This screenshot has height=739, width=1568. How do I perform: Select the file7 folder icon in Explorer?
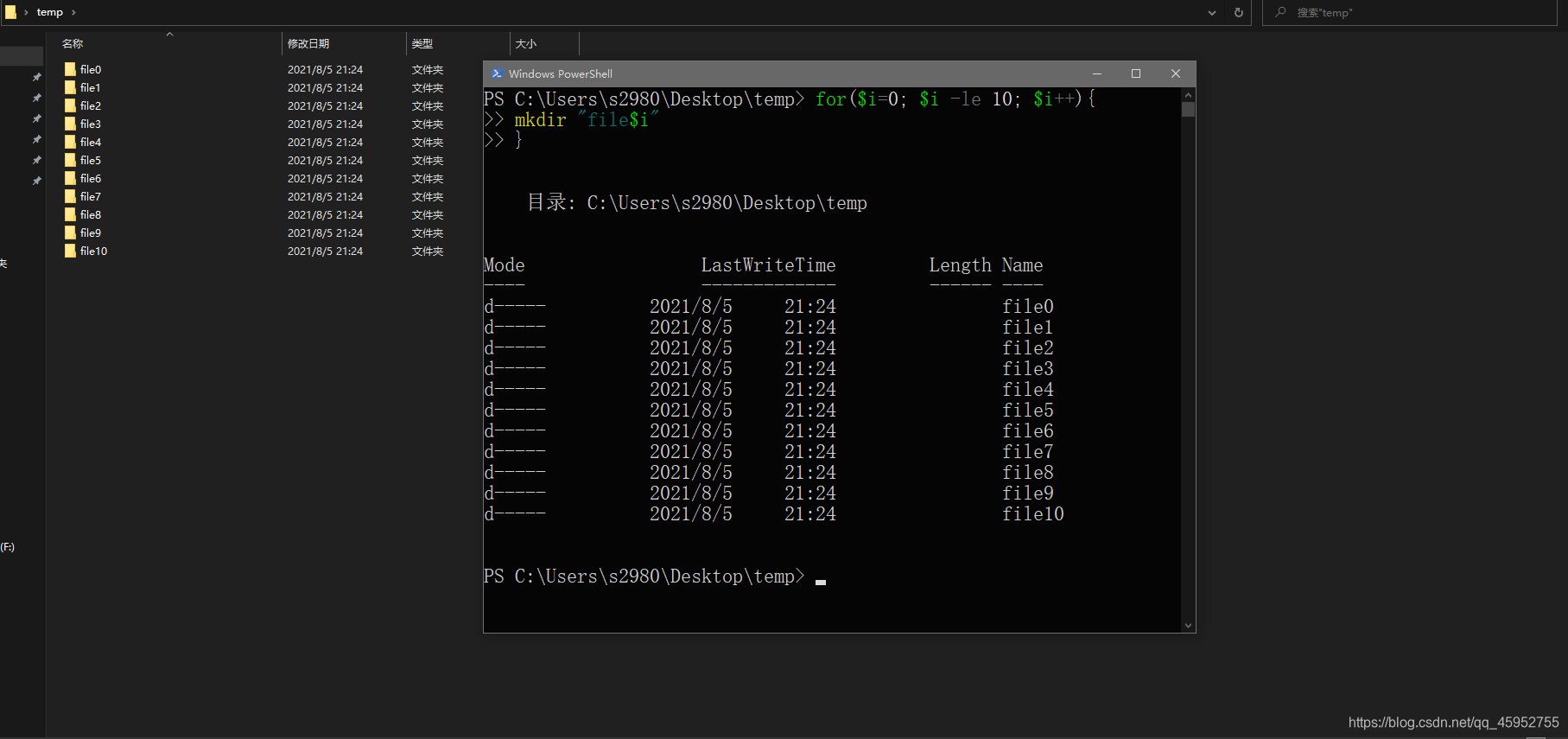coord(70,196)
